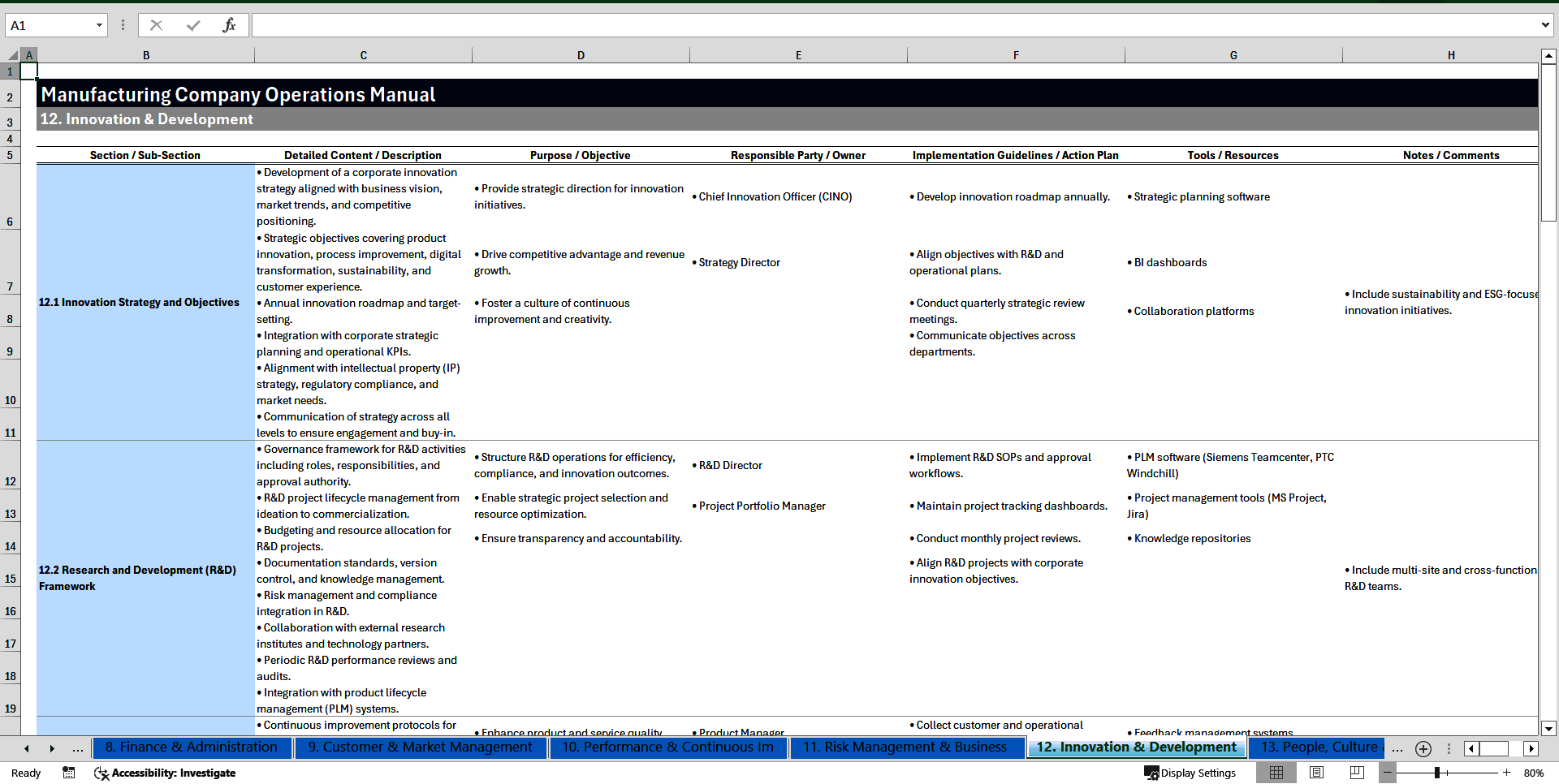1559x784 pixels.
Task: Switch to Normal view in the status bar
Action: [1276, 773]
